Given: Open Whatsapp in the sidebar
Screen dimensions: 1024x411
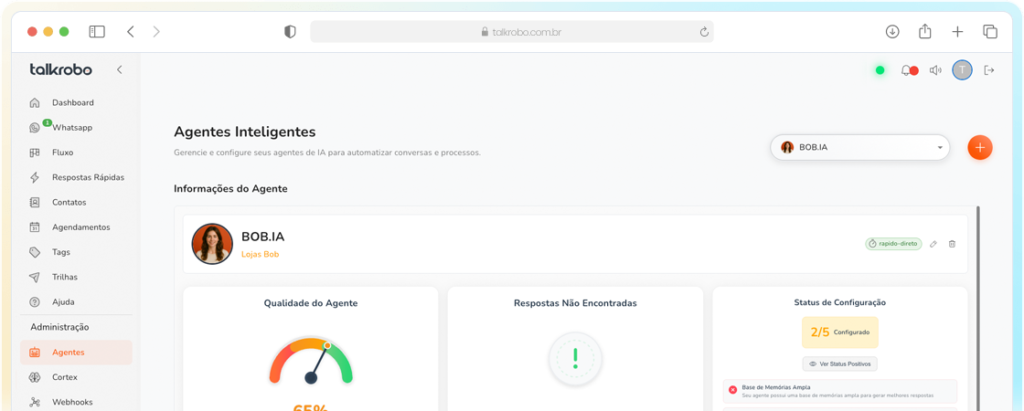Looking at the screenshot, I should [x=72, y=128].
